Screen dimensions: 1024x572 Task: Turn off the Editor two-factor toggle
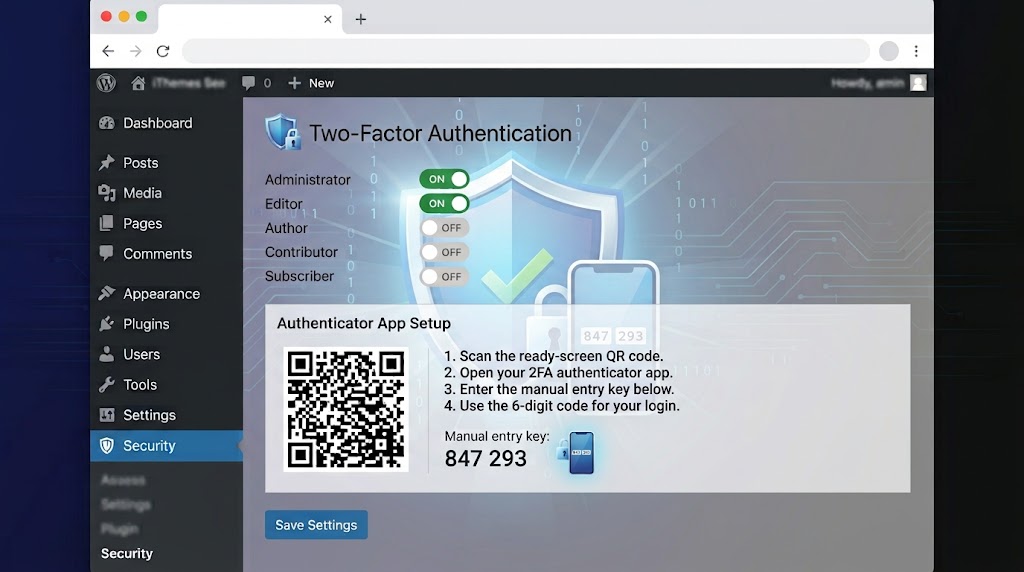point(444,203)
